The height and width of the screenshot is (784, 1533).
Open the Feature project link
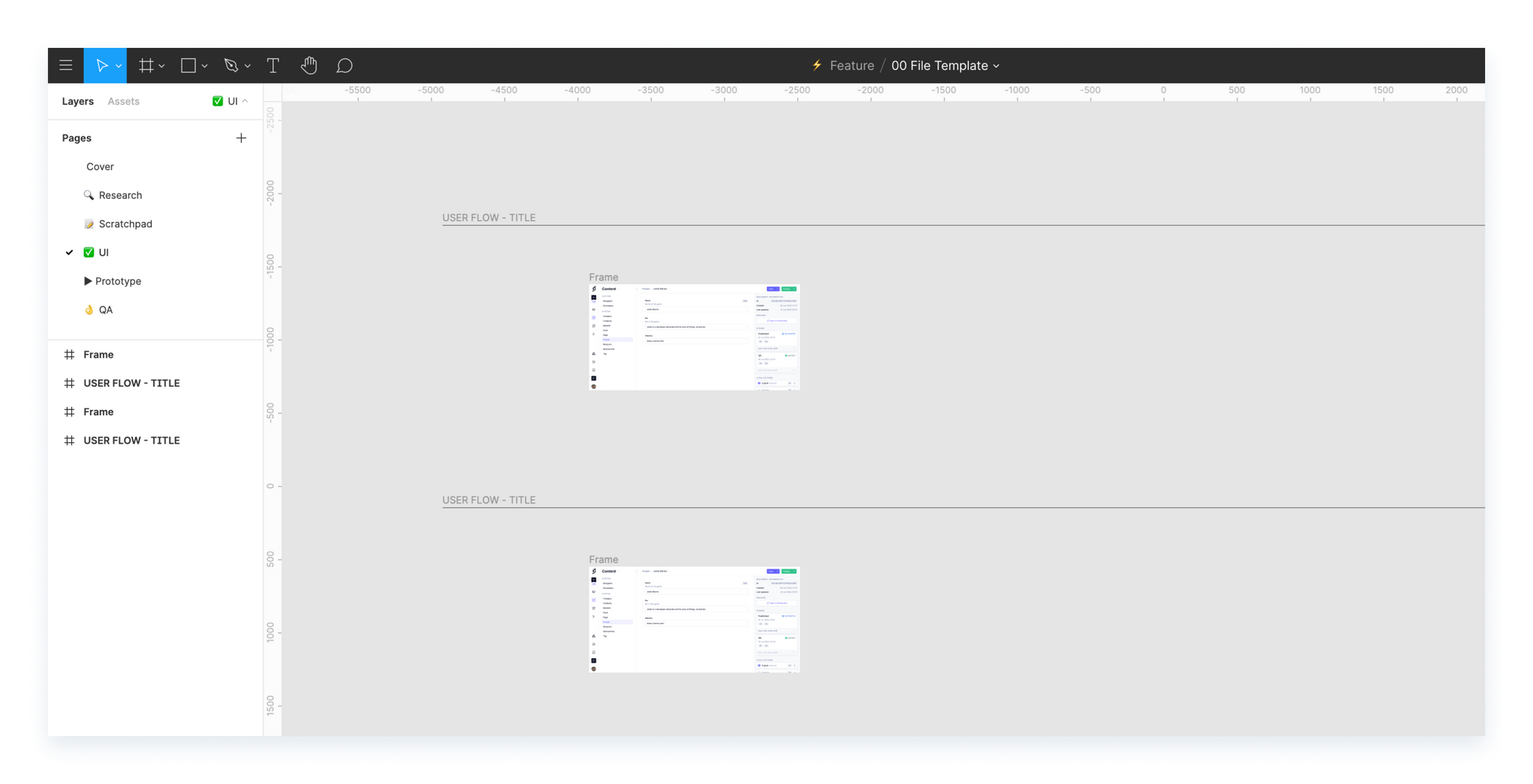(852, 66)
